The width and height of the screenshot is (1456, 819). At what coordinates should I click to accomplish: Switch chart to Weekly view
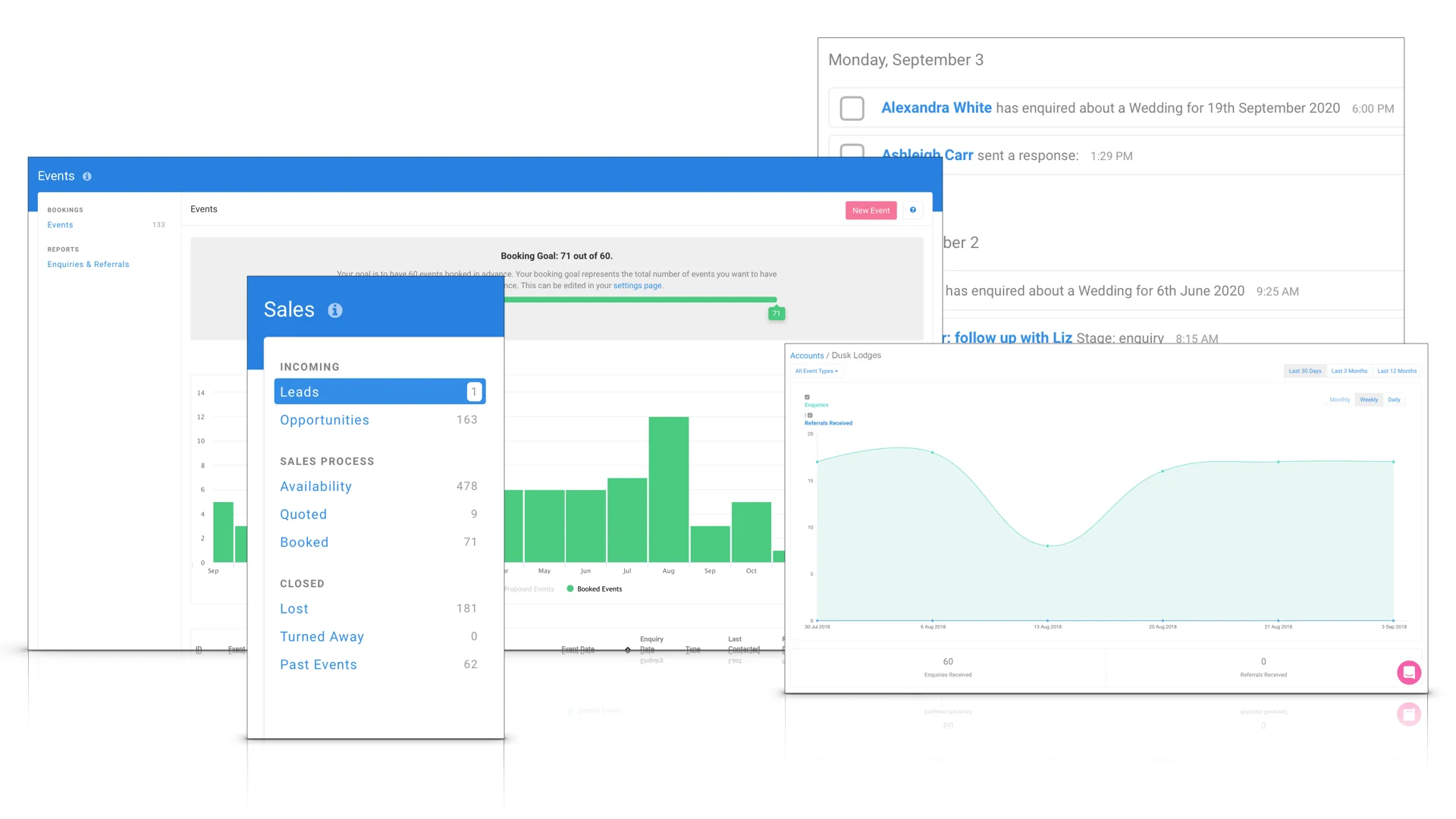pyautogui.click(x=1369, y=400)
